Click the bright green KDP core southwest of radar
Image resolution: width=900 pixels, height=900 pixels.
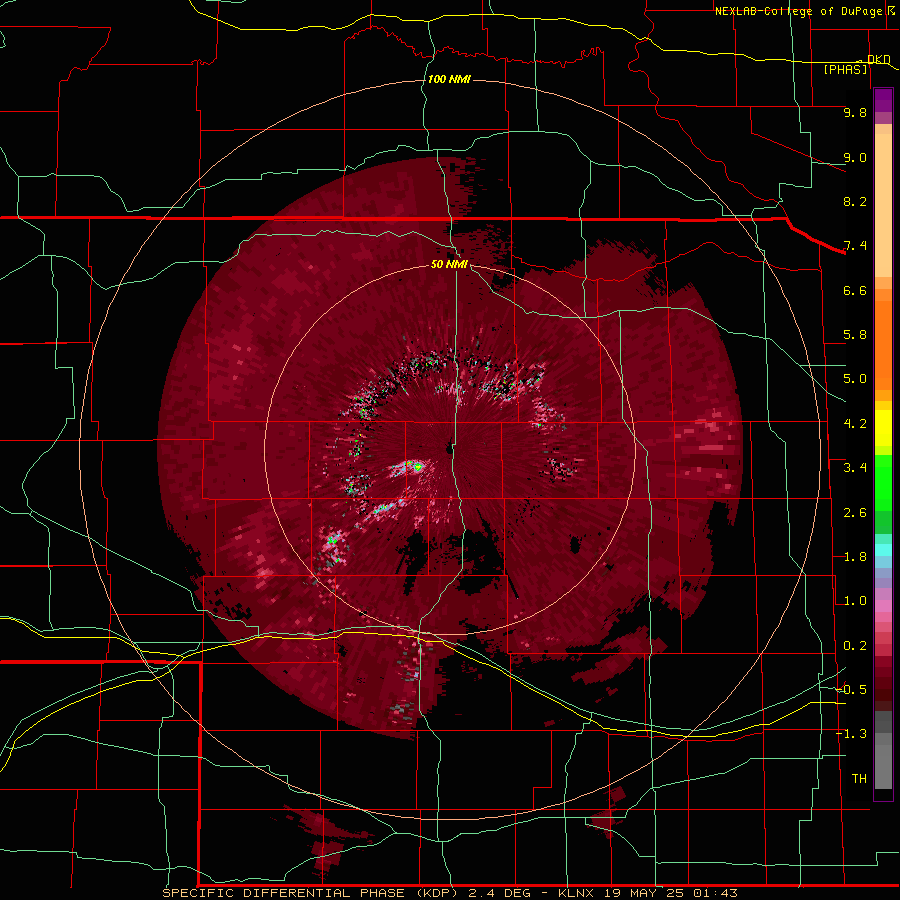[417, 467]
